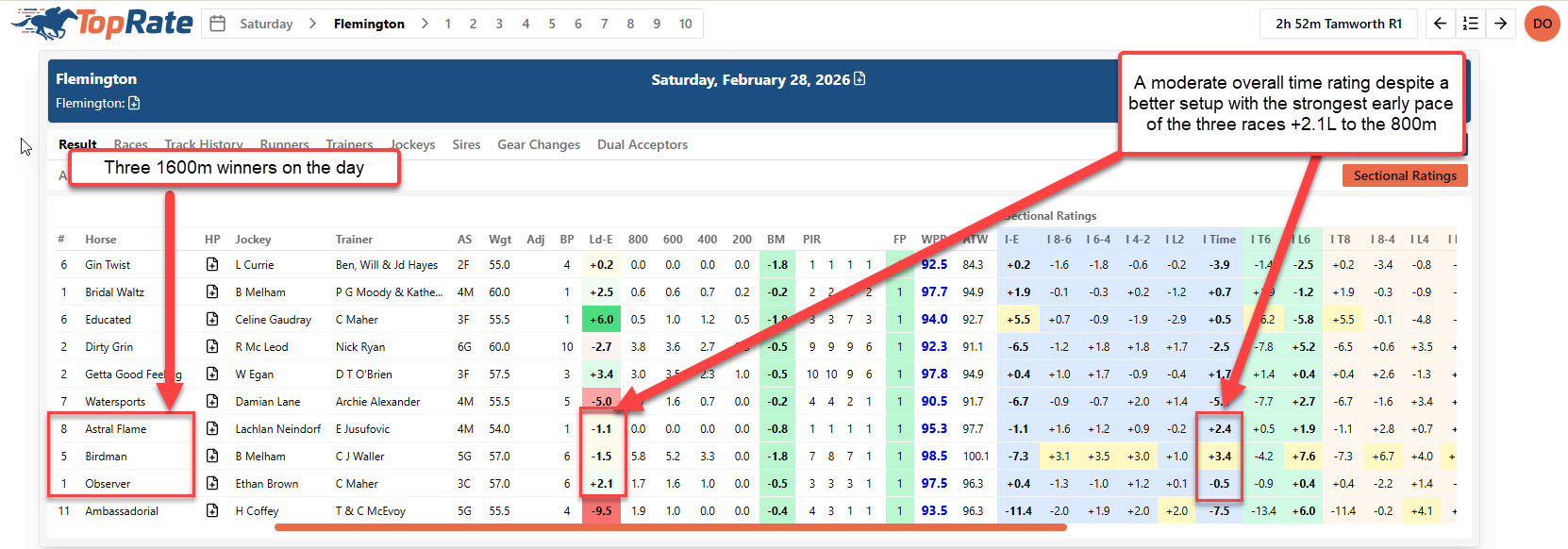Expand the chevron after Saturday
This screenshot has width=1568, height=549.
[312, 24]
